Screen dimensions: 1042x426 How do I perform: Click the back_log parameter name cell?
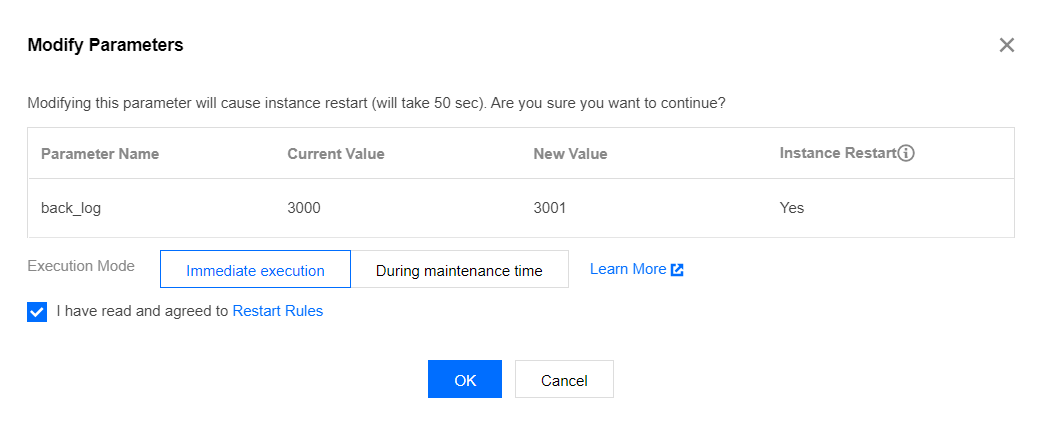coord(71,208)
